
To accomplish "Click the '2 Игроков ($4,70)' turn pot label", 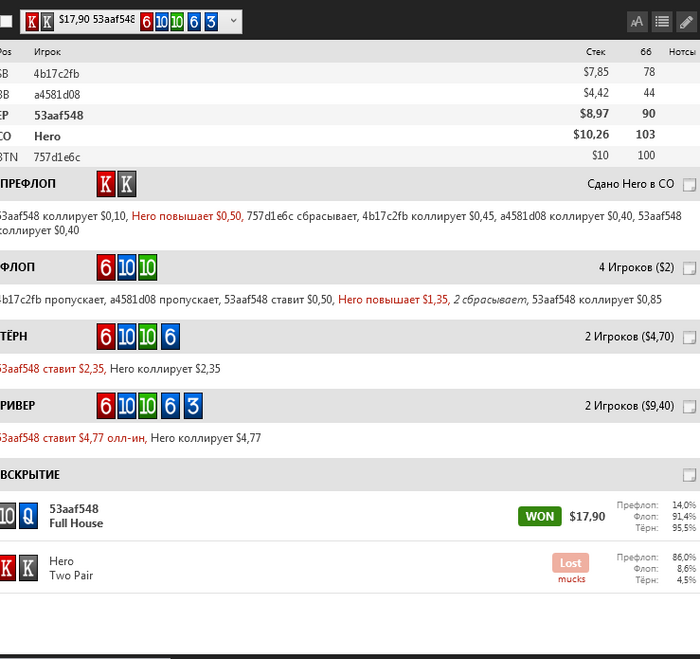I will tap(629, 337).
